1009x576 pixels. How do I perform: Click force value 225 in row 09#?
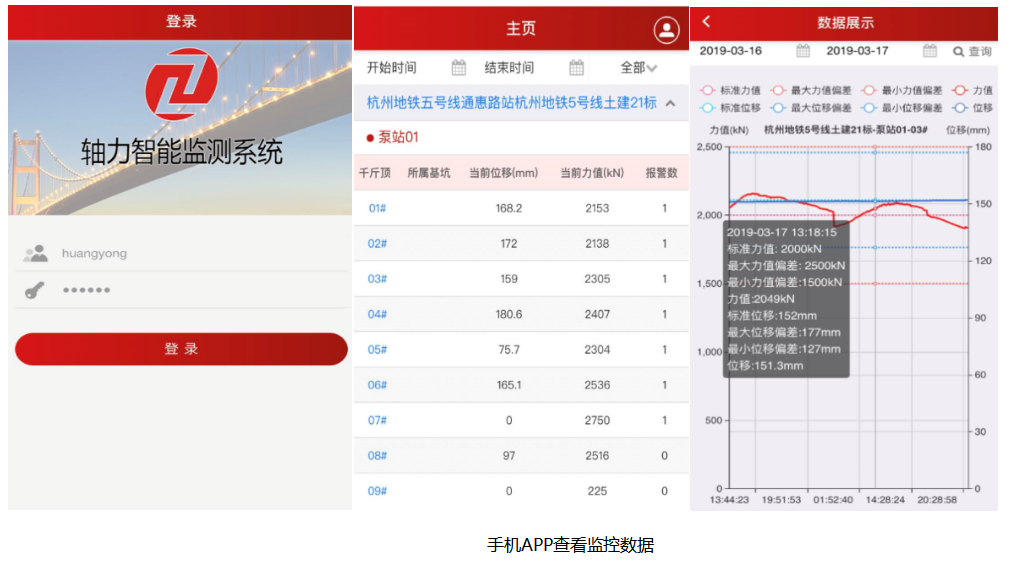[597, 492]
